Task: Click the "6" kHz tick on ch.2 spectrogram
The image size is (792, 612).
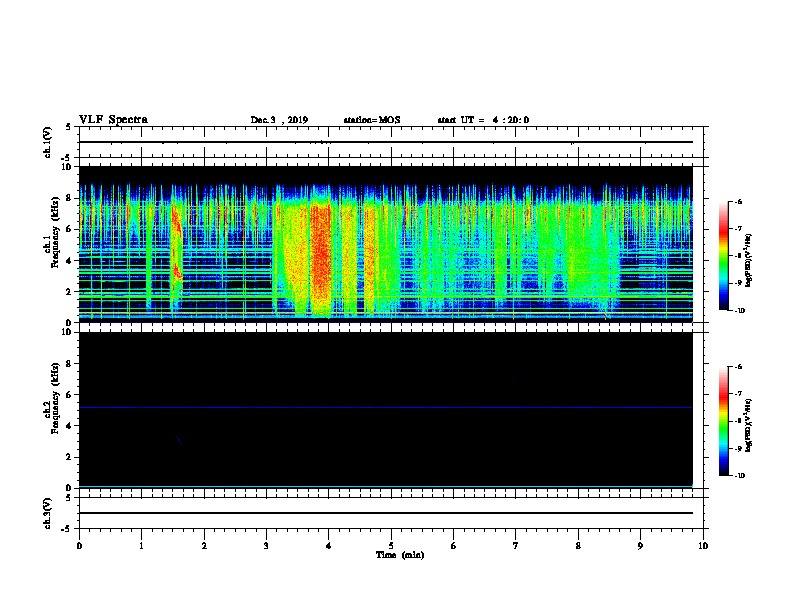Action: [69, 394]
